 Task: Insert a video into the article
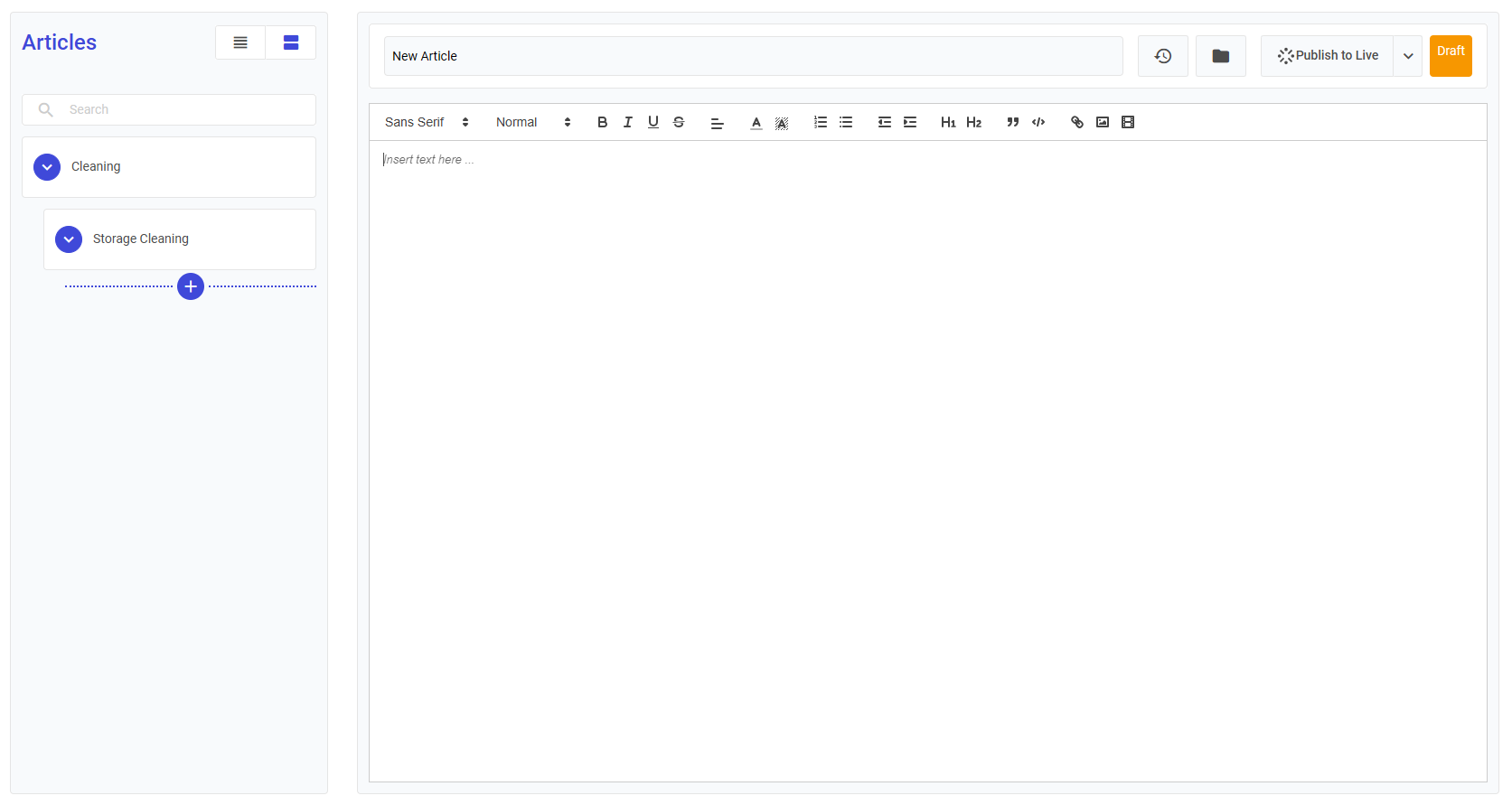(1127, 122)
